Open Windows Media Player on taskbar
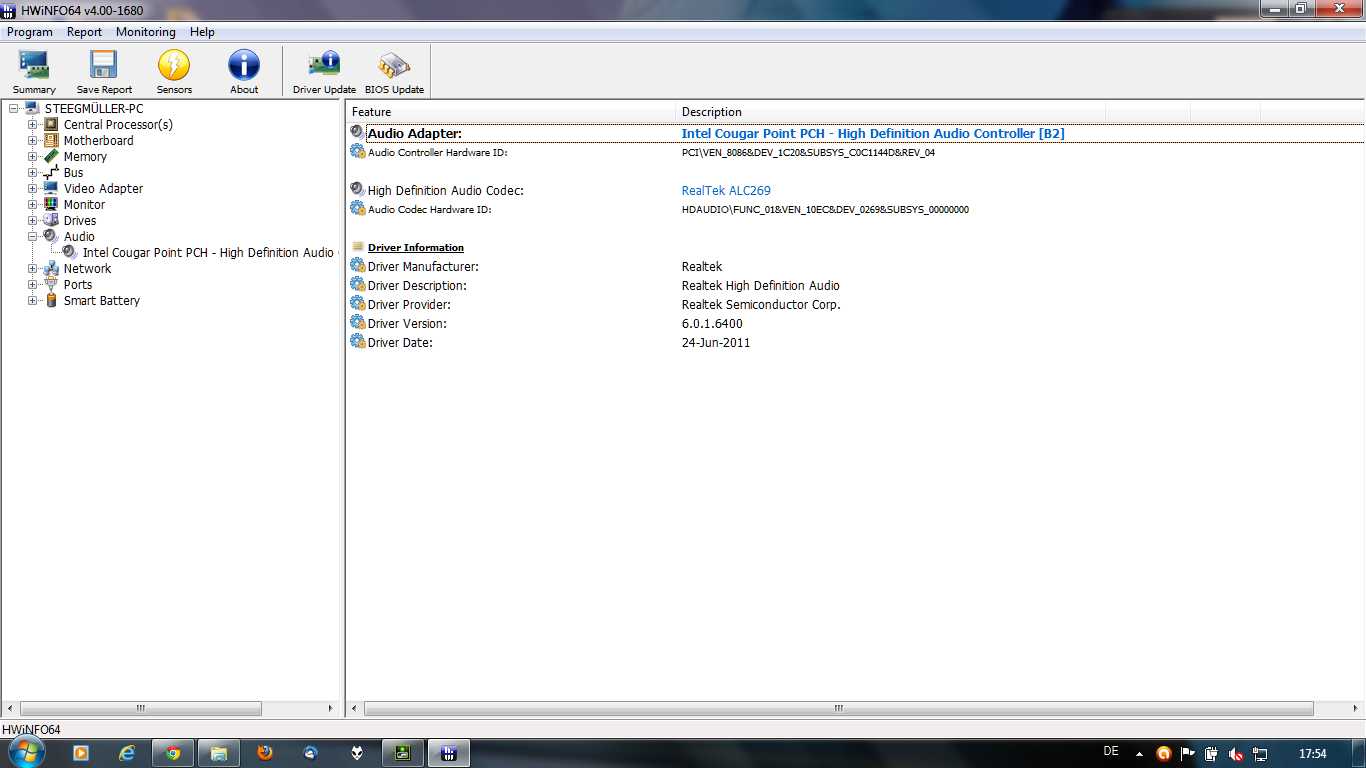 point(81,753)
